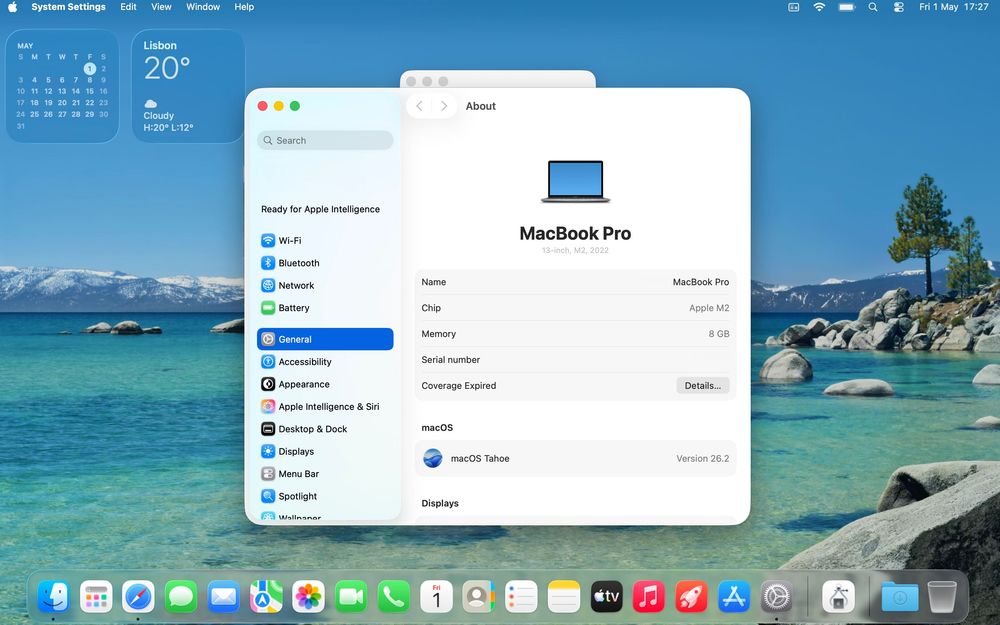
Task: Open Bluetooth settings in sidebar
Action: point(325,263)
